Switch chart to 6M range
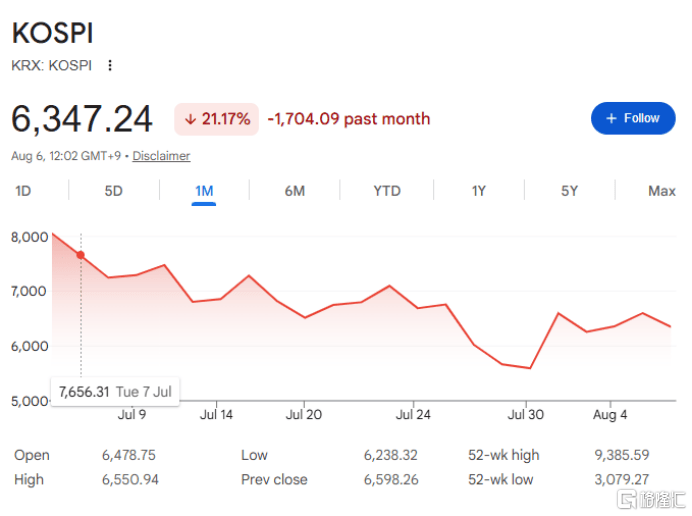The image size is (692, 516). (x=294, y=191)
